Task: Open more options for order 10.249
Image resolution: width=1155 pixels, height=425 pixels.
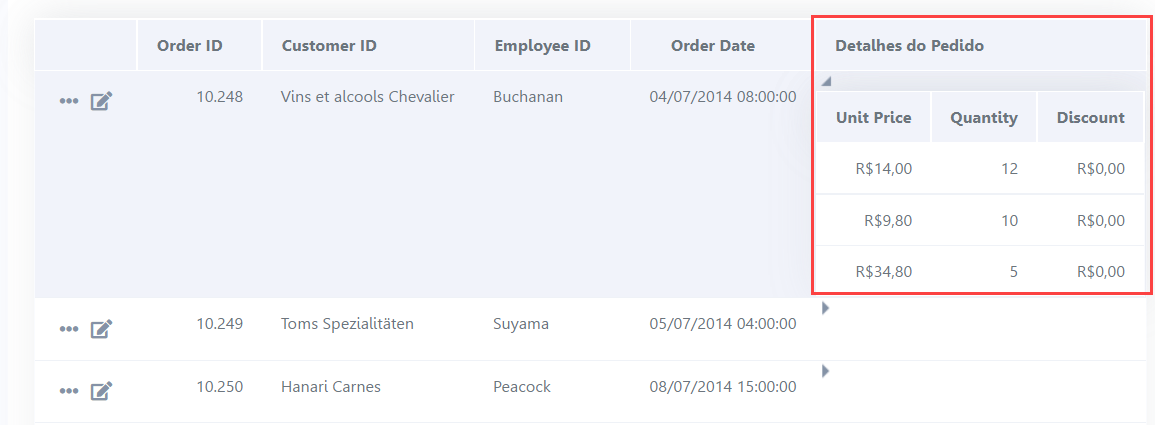Action: (x=69, y=329)
